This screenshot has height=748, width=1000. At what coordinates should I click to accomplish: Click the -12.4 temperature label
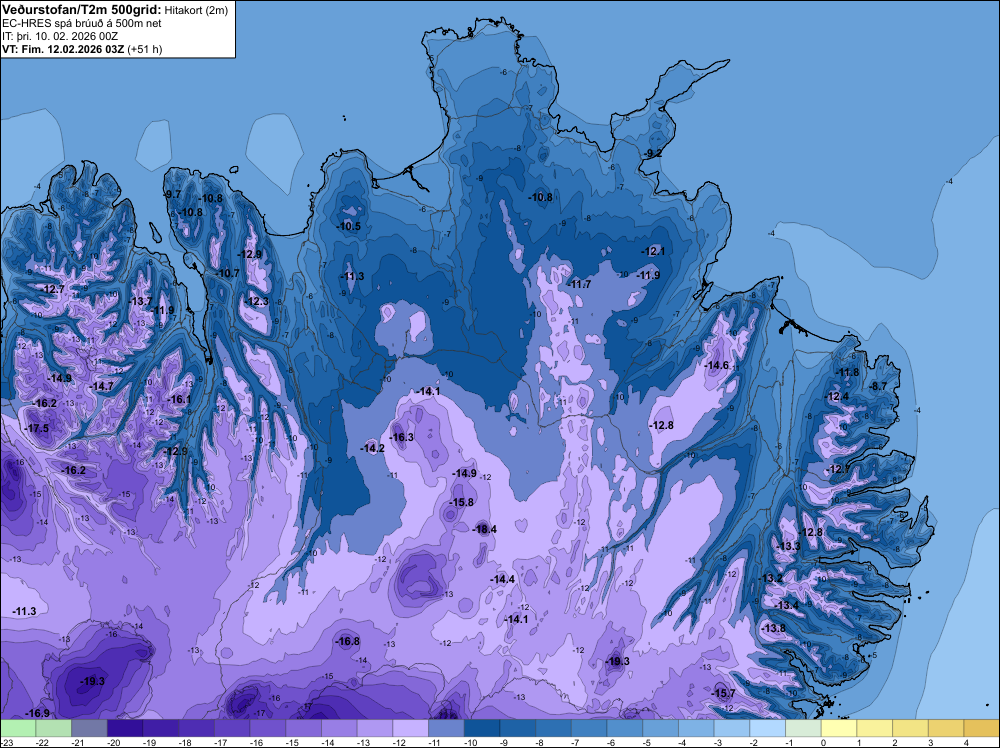837,397
